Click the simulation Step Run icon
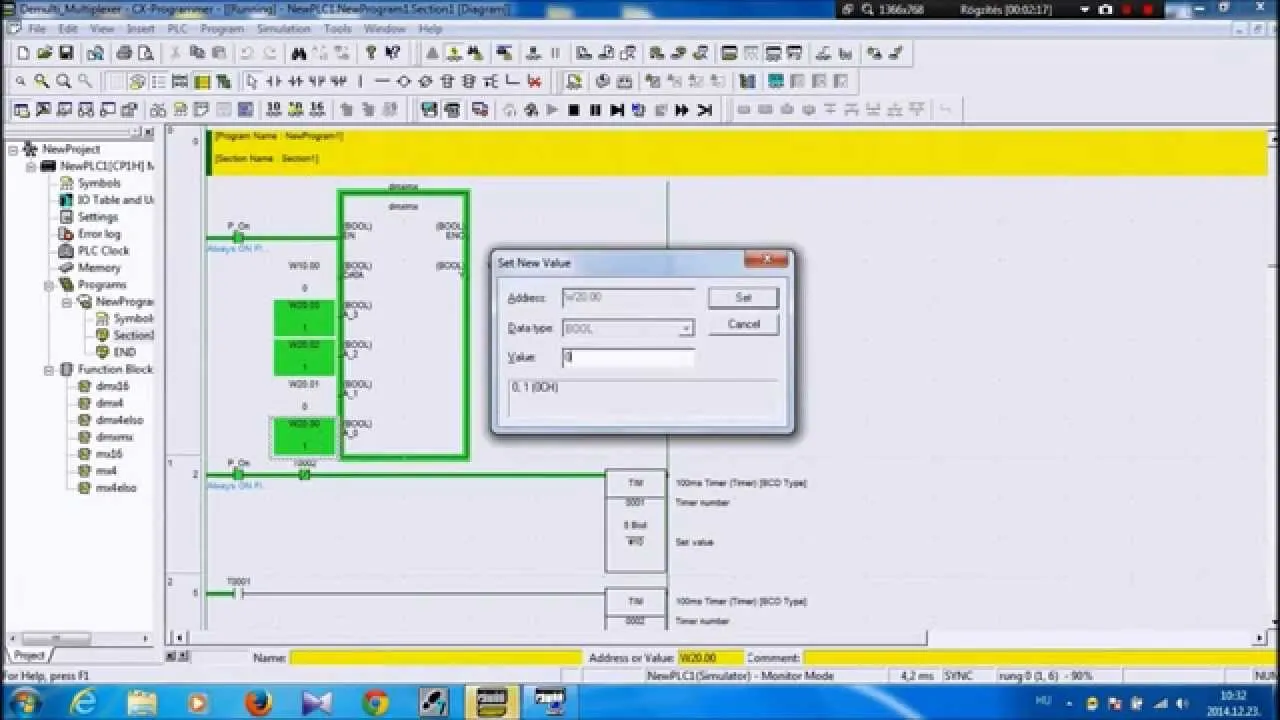Screen dimensions: 1280x720 [x=617, y=110]
